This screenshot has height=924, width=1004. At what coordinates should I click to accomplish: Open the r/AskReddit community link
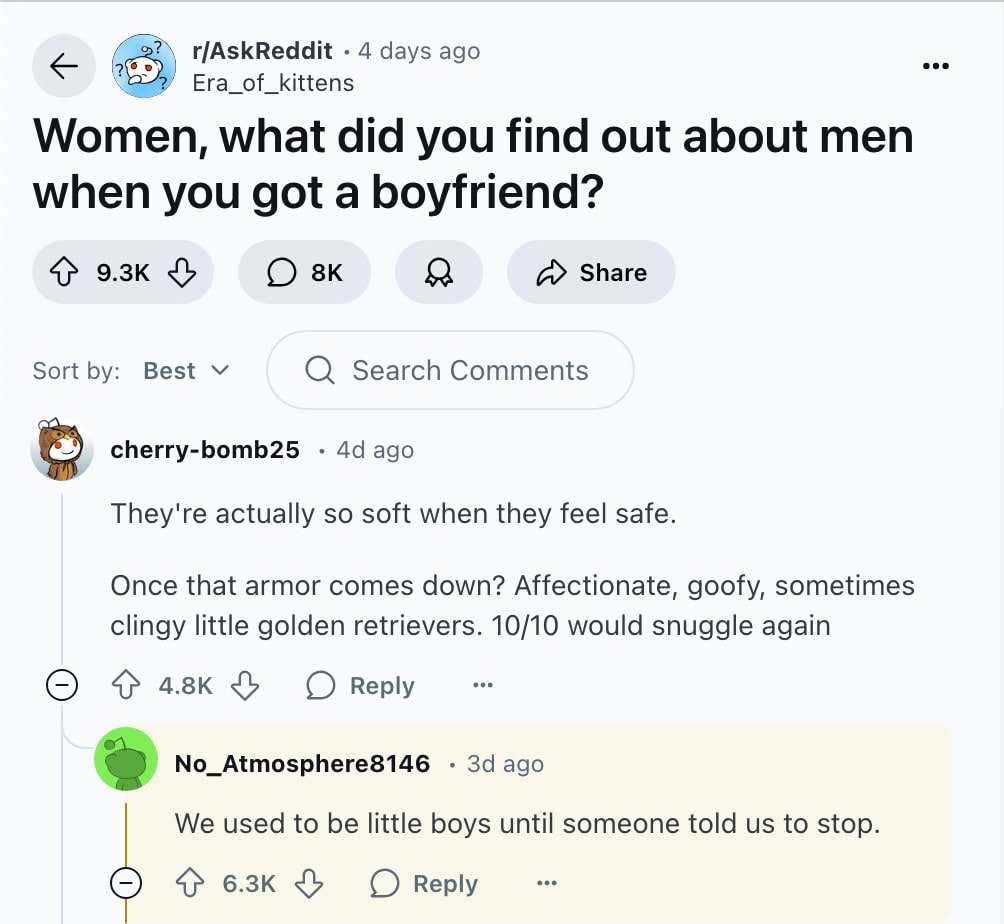point(262,51)
